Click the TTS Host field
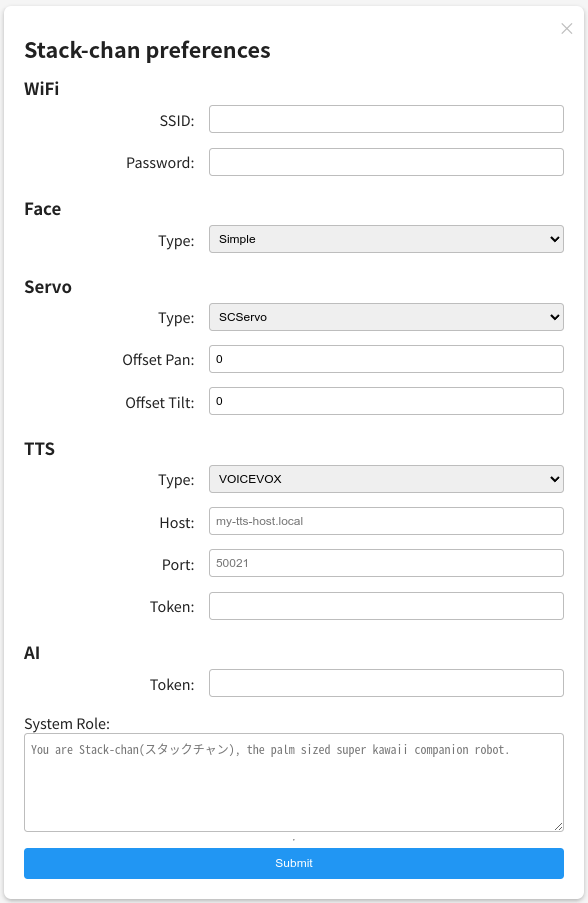The width and height of the screenshot is (588, 903). (386, 521)
